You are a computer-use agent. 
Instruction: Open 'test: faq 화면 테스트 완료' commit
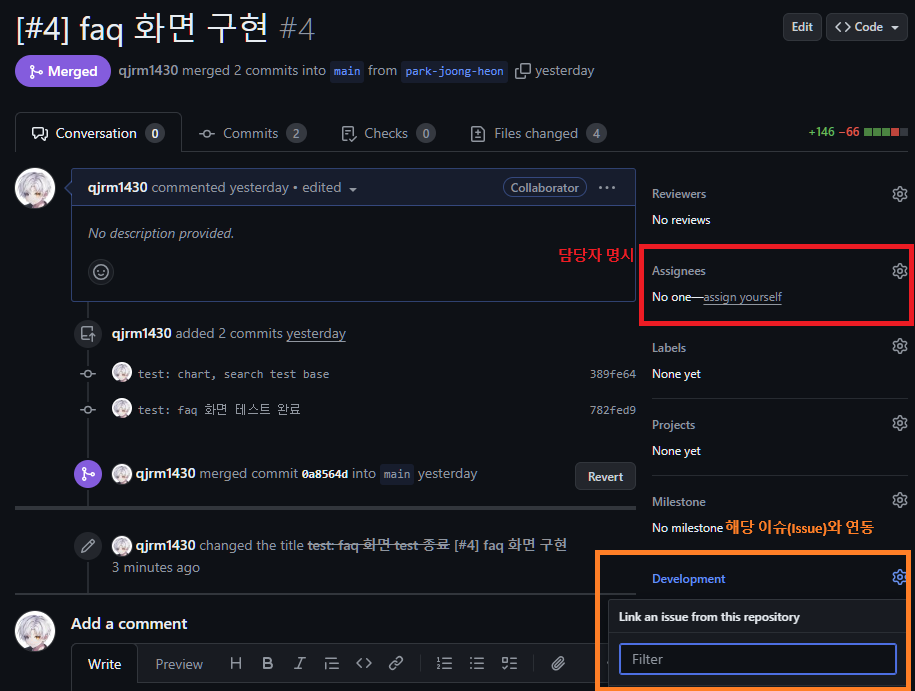click(219, 410)
